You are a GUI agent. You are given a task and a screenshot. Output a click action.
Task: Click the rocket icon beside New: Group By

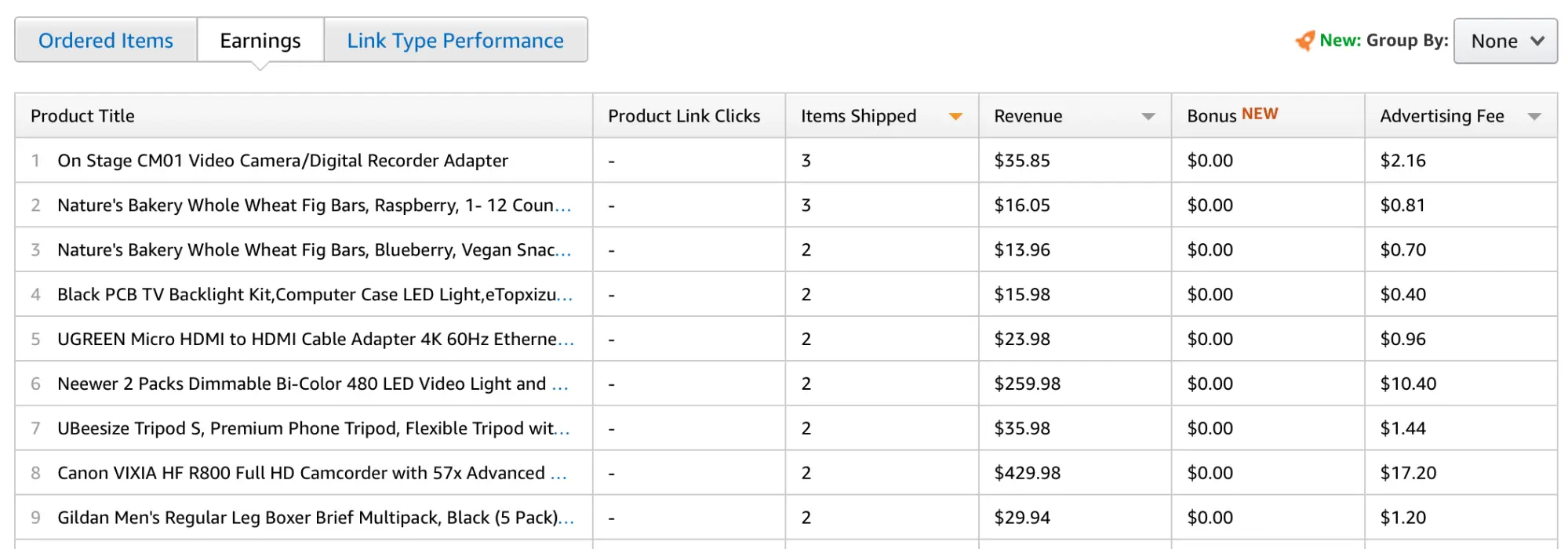tap(1304, 41)
